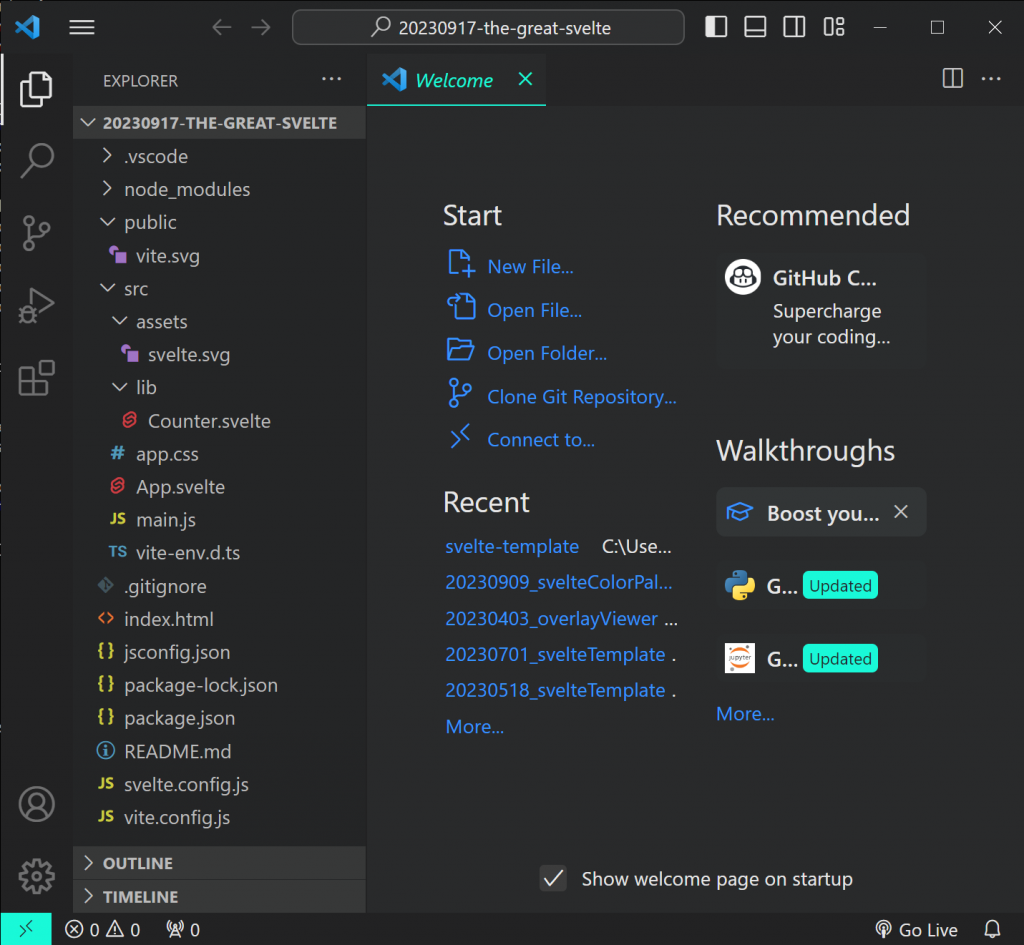Toggle the bottom panel layout icon
The width and height of the screenshot is (1024, 945).
click(755, 27)
